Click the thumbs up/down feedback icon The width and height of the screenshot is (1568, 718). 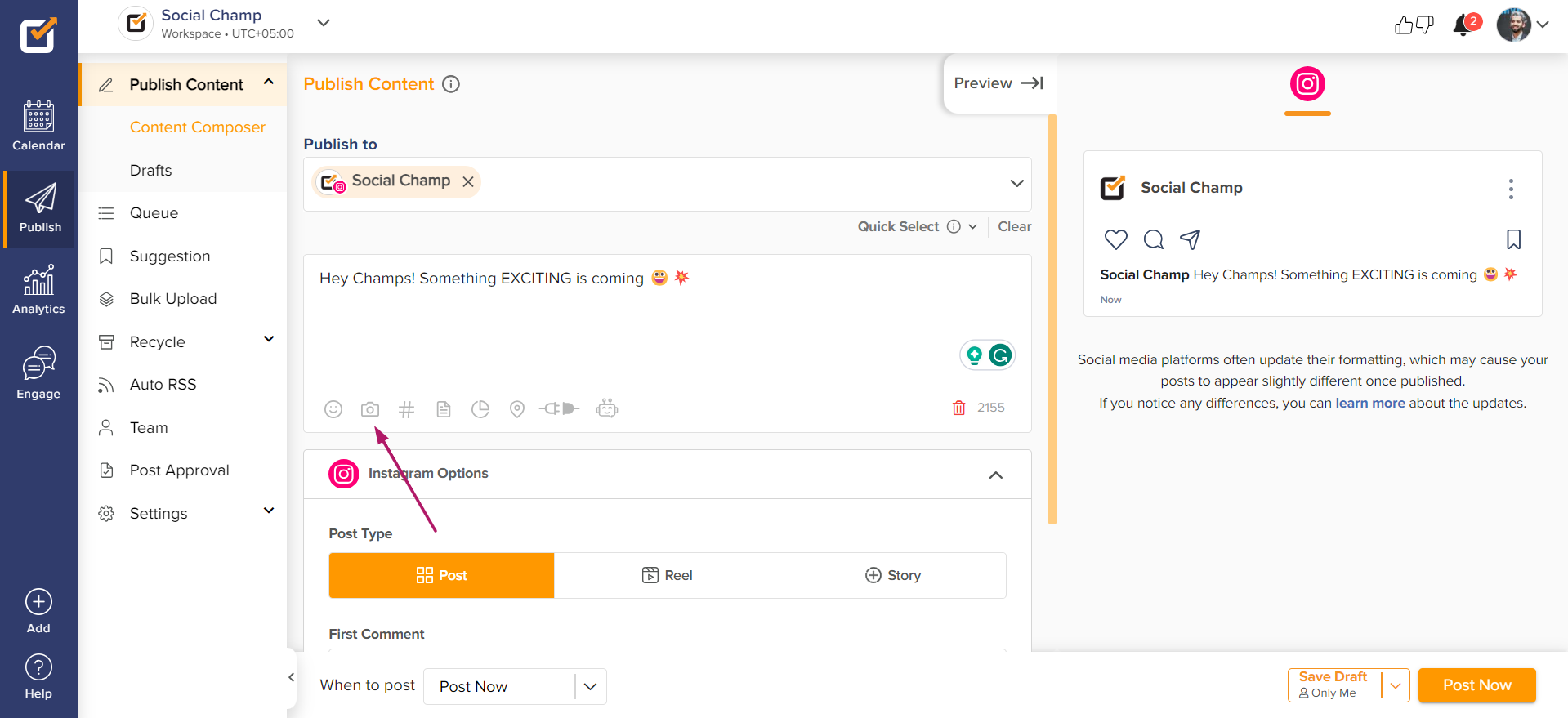click(x=1414, y=25)
